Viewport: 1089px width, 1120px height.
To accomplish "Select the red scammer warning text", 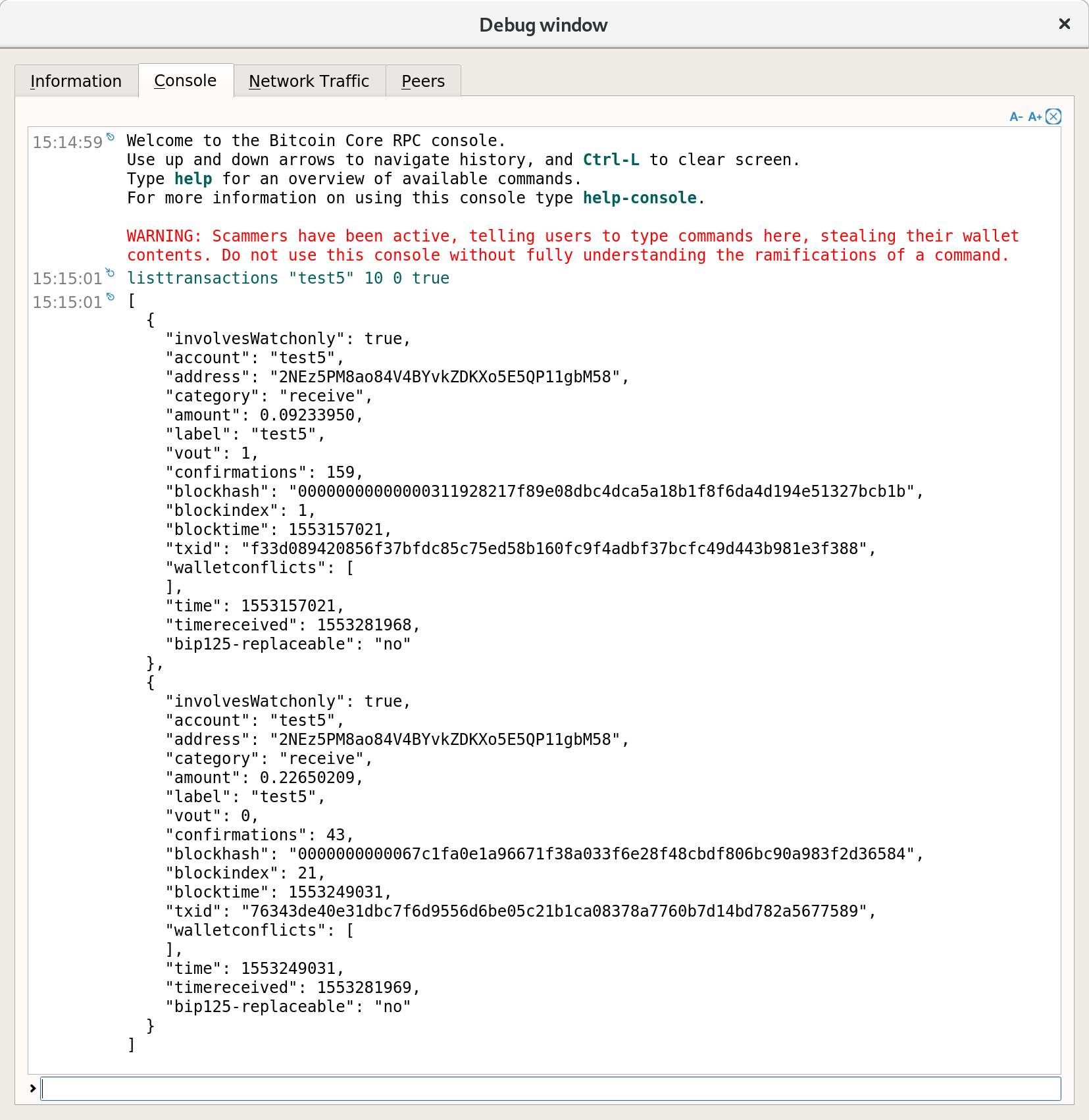I will [x=566, y=245].
